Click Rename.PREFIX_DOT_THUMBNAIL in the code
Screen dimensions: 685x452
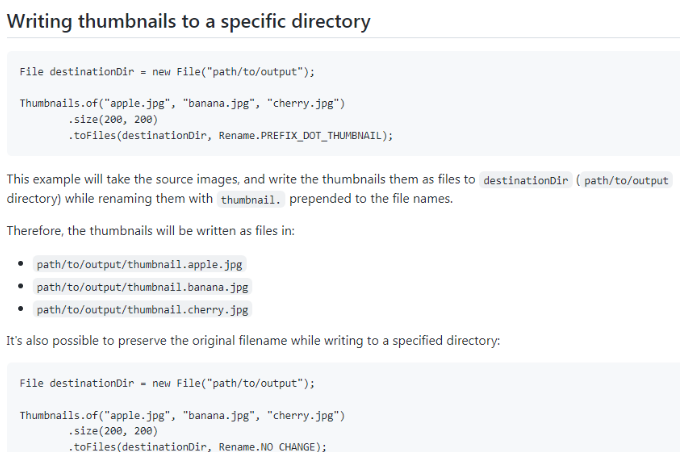pyautogui.click(x=322, y=135)
